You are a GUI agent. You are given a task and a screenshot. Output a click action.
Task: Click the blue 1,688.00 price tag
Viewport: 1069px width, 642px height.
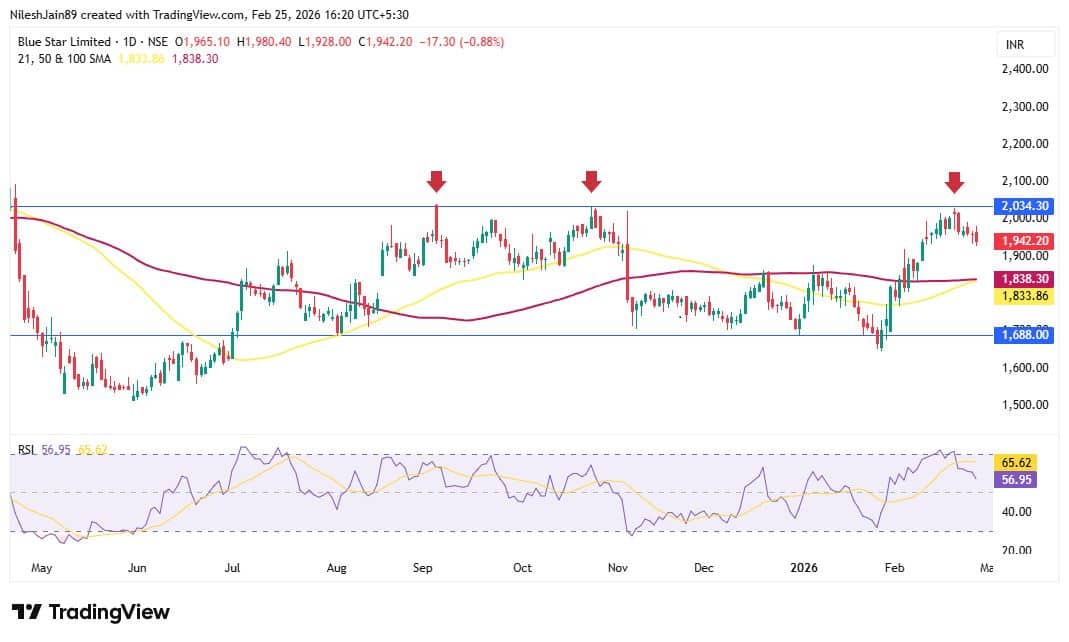click(x=1024, y=334)
